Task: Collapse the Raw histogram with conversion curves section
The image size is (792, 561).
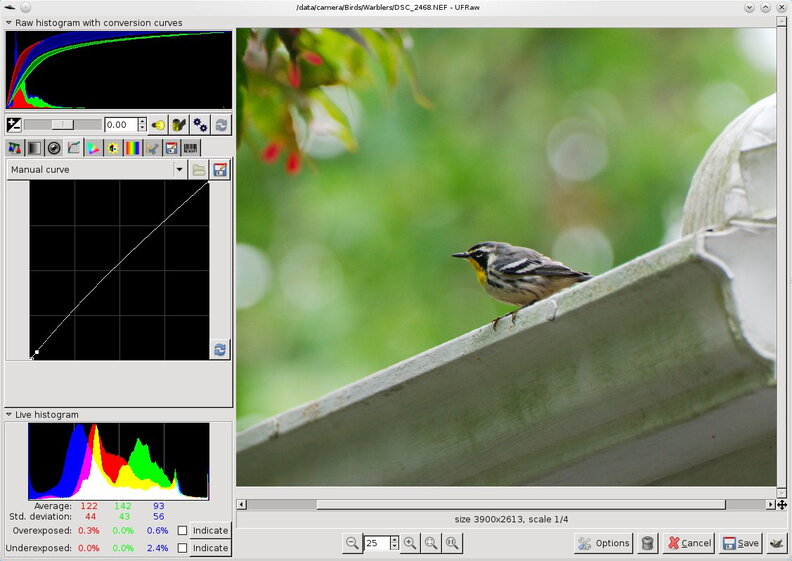Action: (x=9, y=22)
